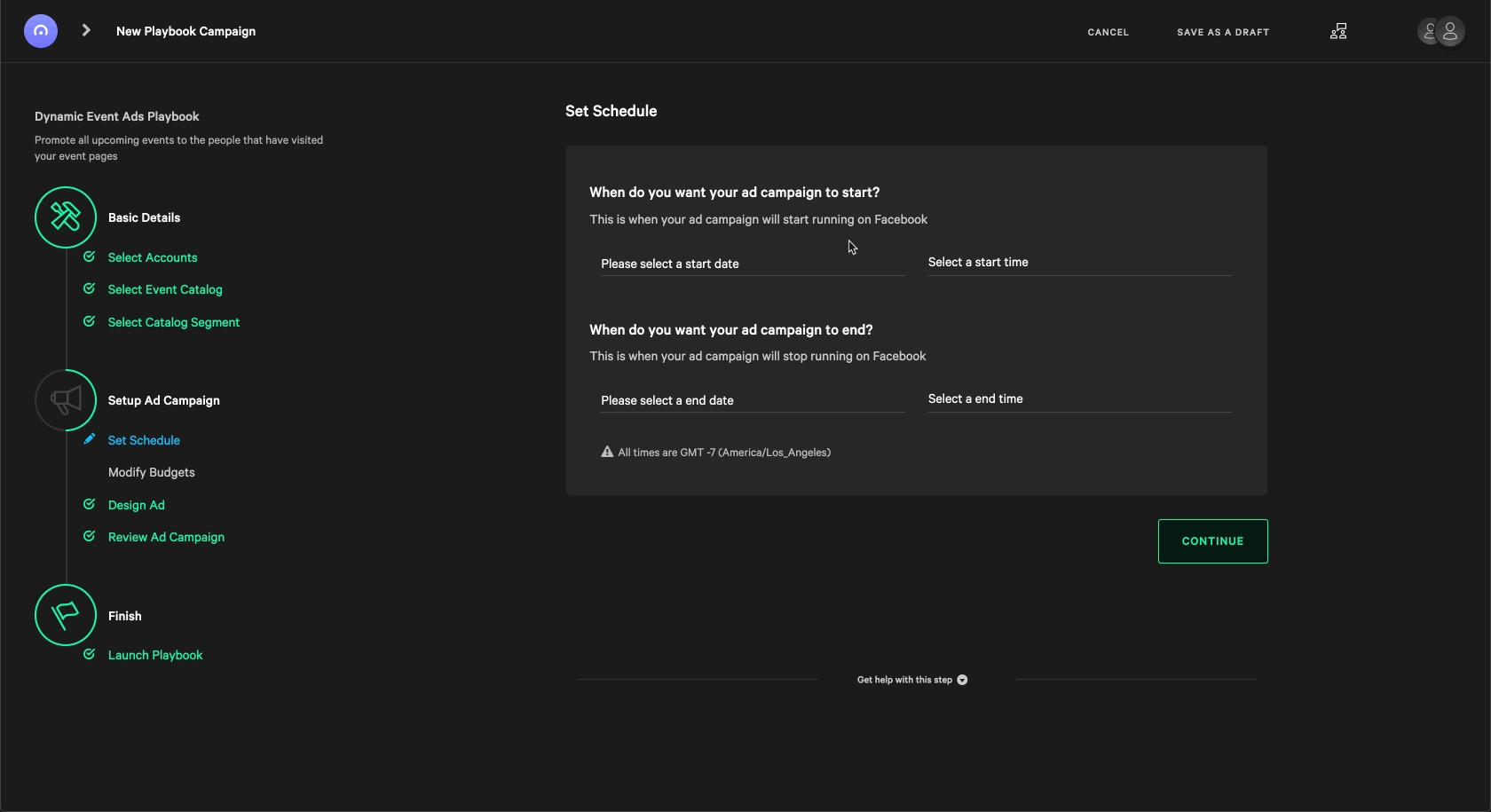This screenshot has height=812, width=1491.
Task: Click the breadcrumb chevron arrow
Action: pyautogui.click(x=86, y=30)
